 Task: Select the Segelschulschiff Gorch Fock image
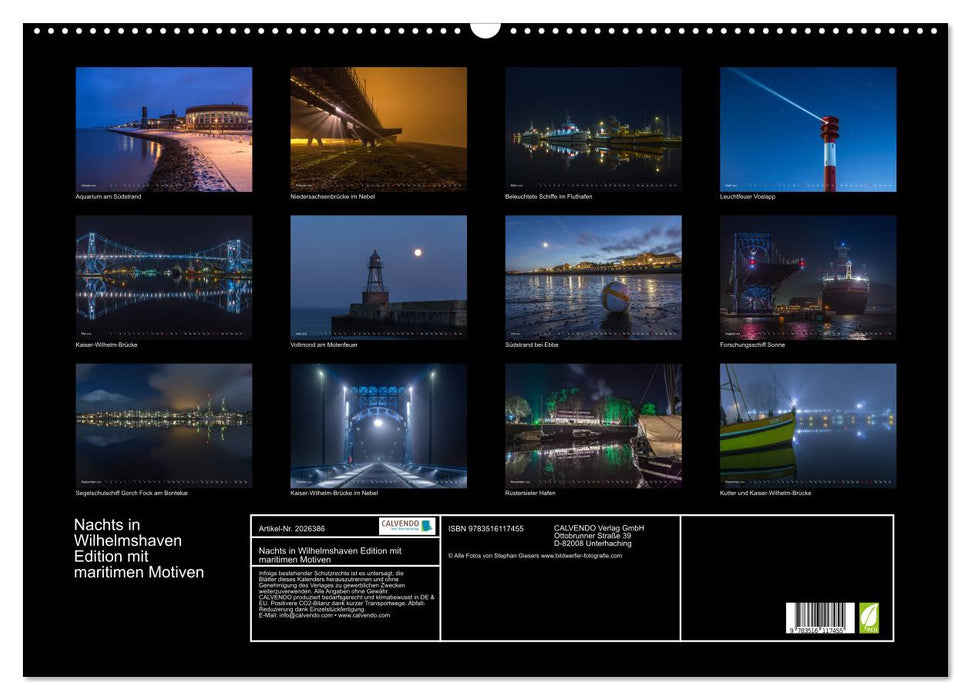tap(162, 425)
